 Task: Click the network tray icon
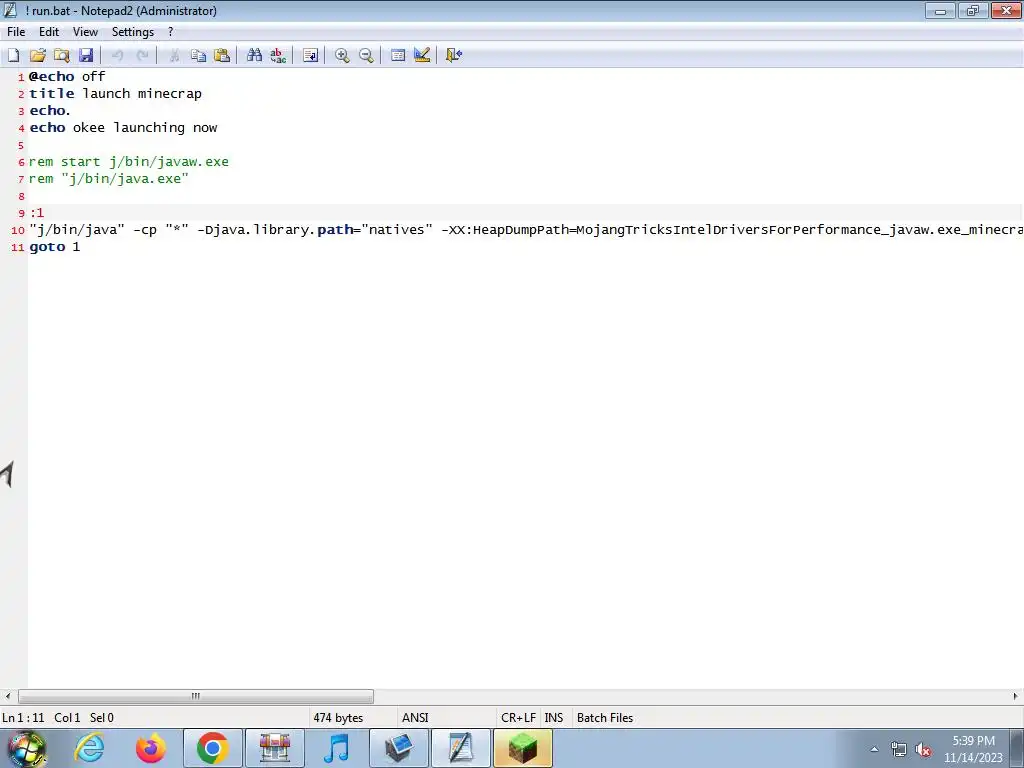(899, 750)
